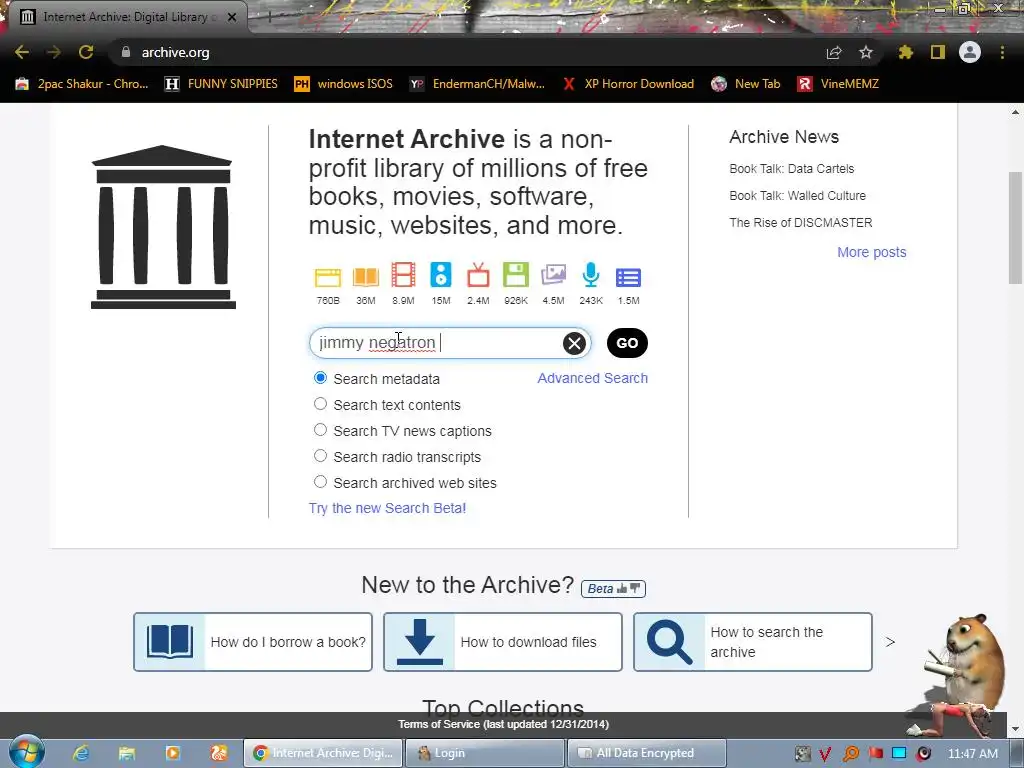
Task: View site info lock icon
Action: [126, 52]
